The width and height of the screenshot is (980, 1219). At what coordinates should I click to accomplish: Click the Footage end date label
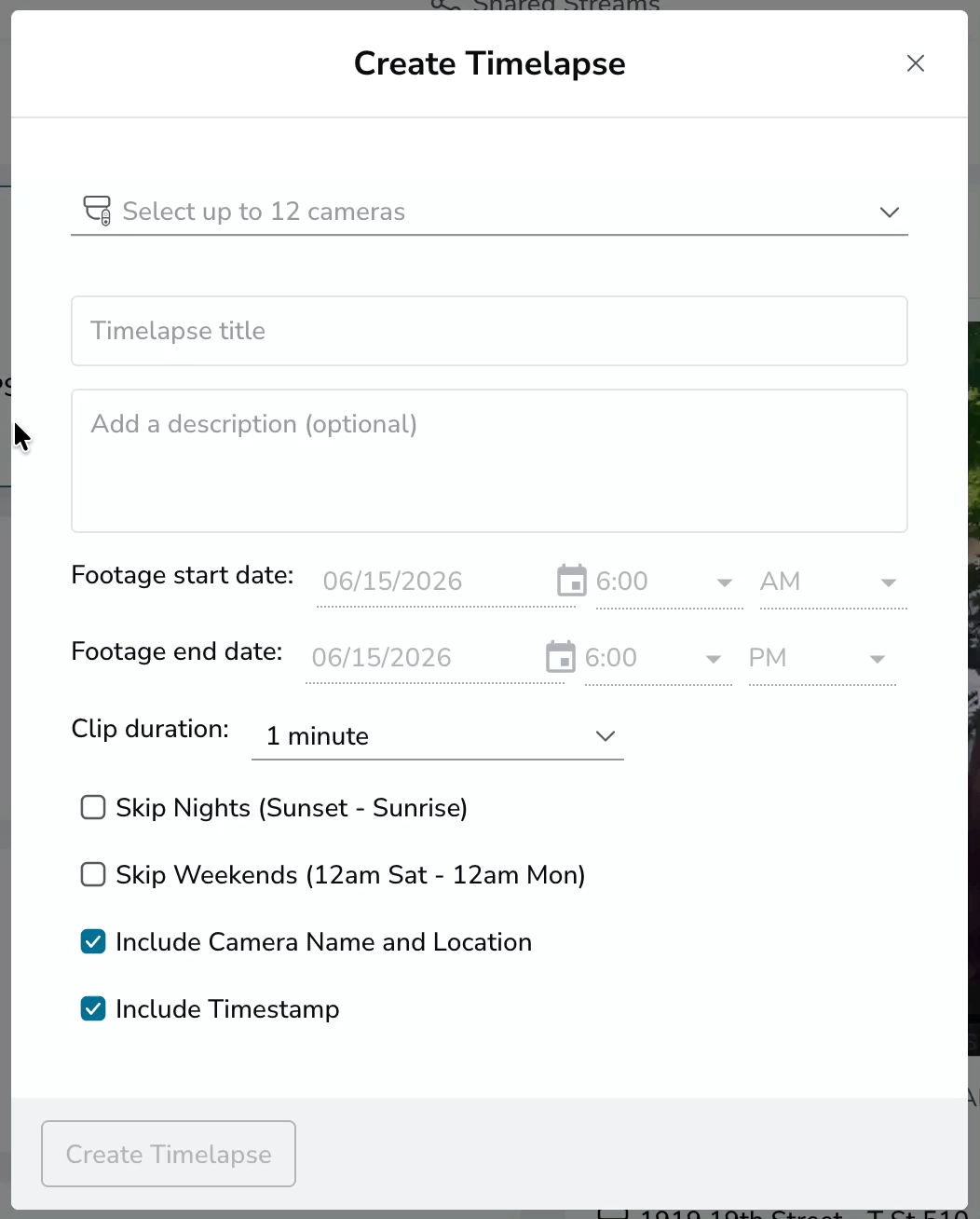pyautogui.click(x=177, y=651)
